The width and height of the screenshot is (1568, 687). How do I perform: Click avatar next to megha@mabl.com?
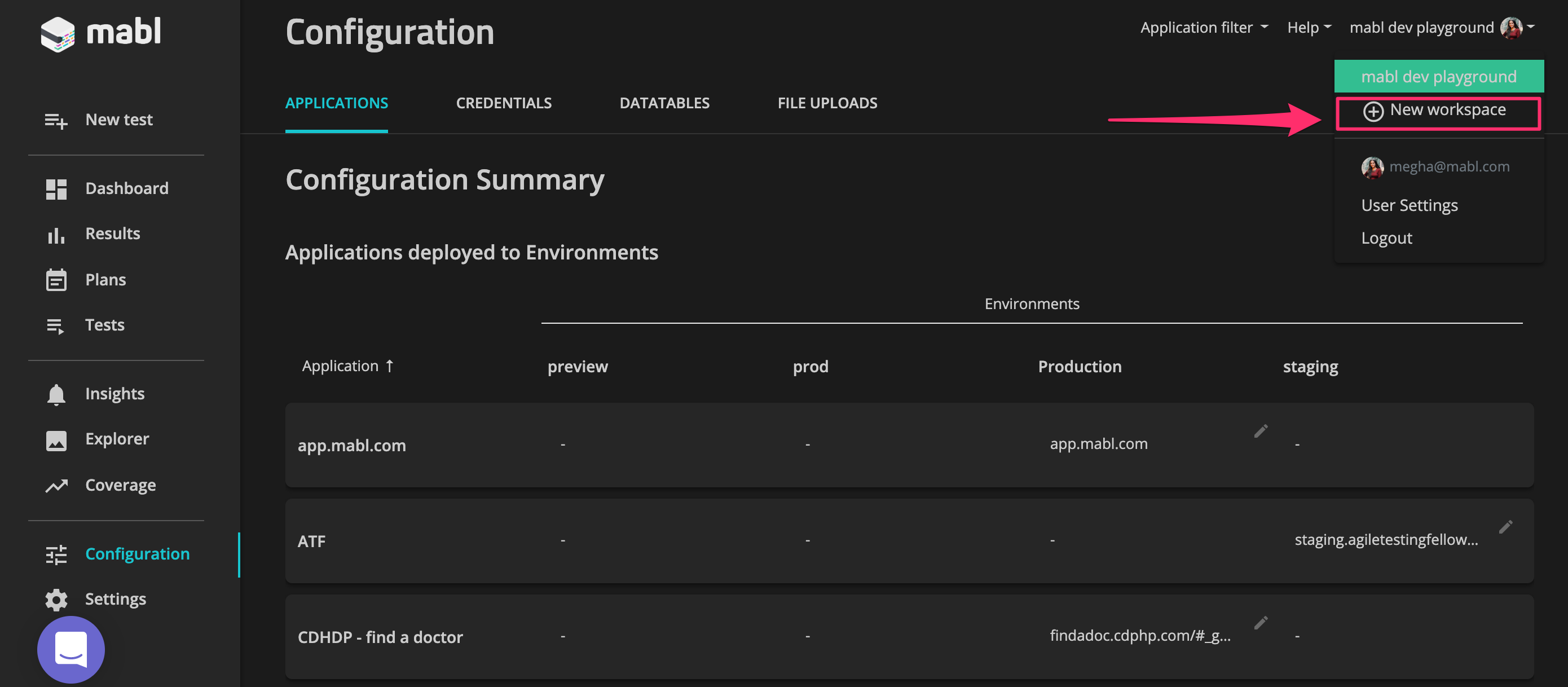[1372, 168]
